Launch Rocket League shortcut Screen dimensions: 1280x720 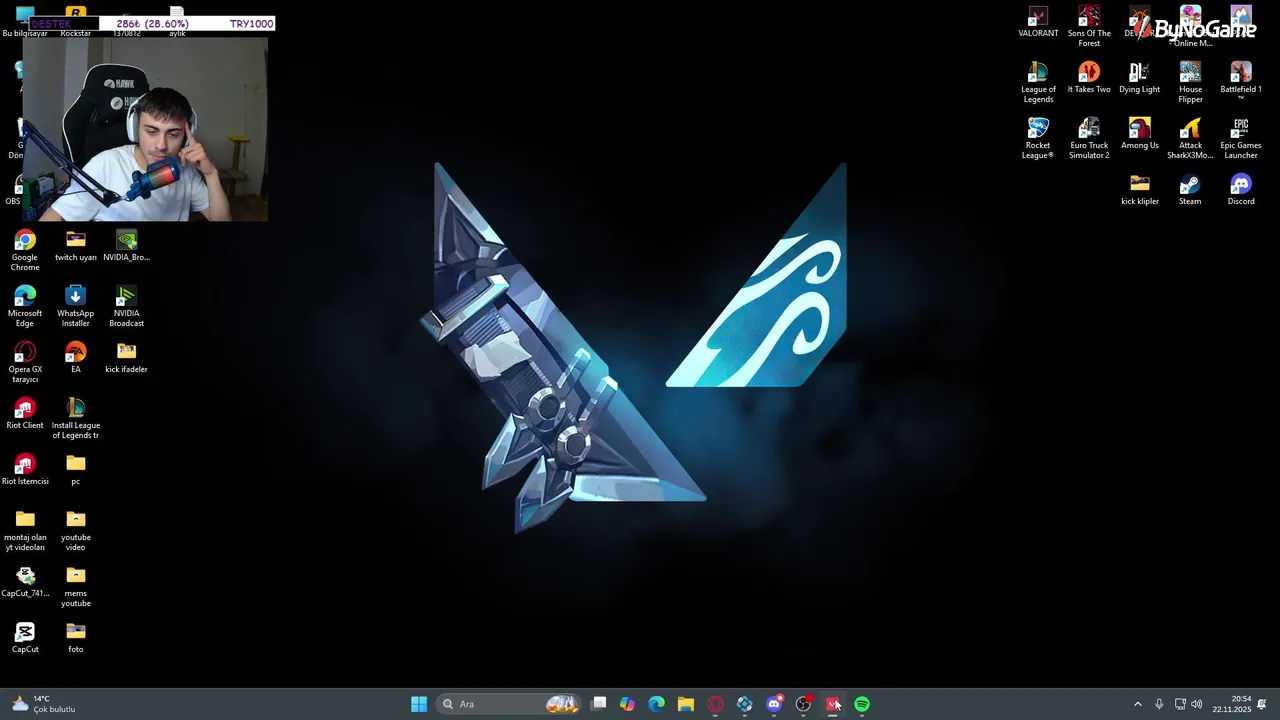click(x=1038, y=139)
